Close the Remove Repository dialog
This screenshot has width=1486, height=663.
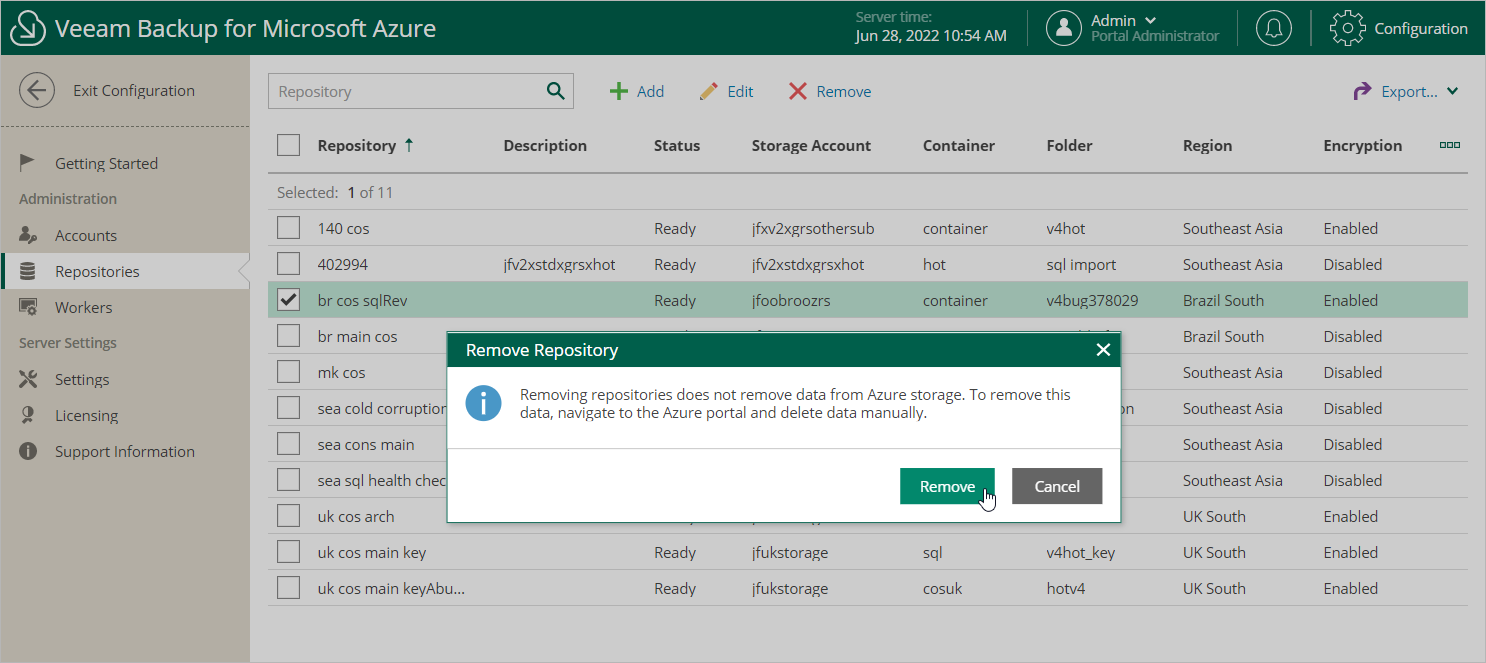pyautogui.click(x=1103, y=350)
